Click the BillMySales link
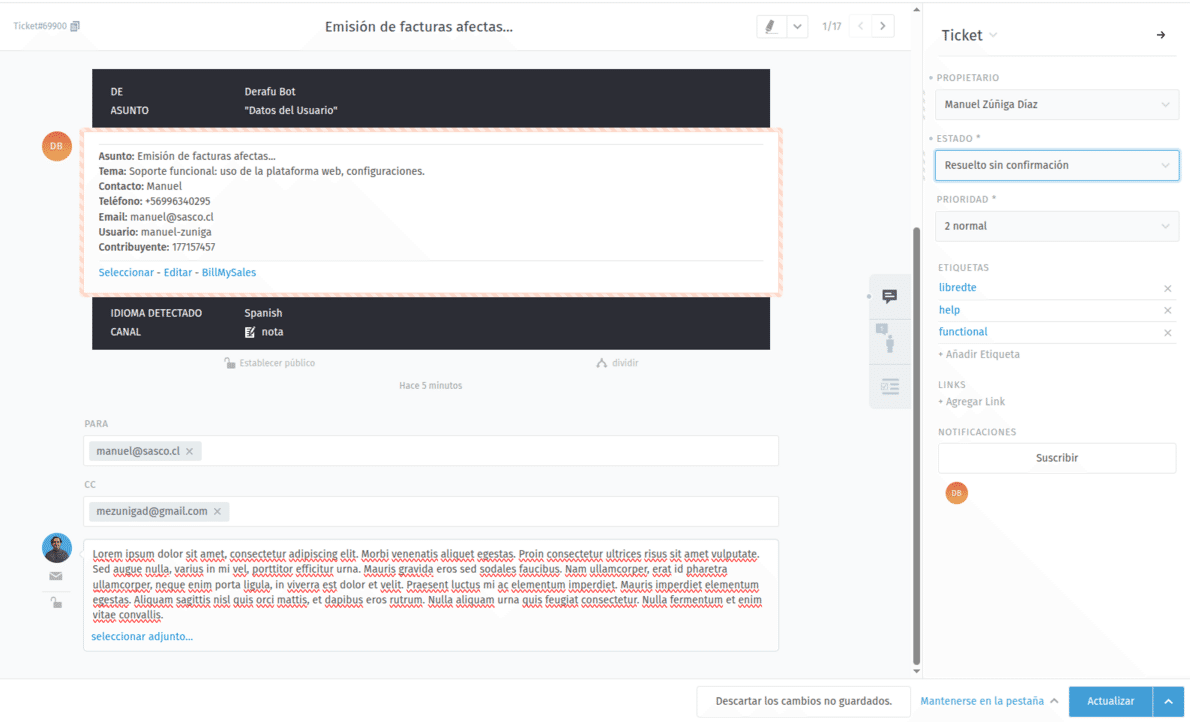The height and width of the screenshot is (722, 1190). (229, 273)
